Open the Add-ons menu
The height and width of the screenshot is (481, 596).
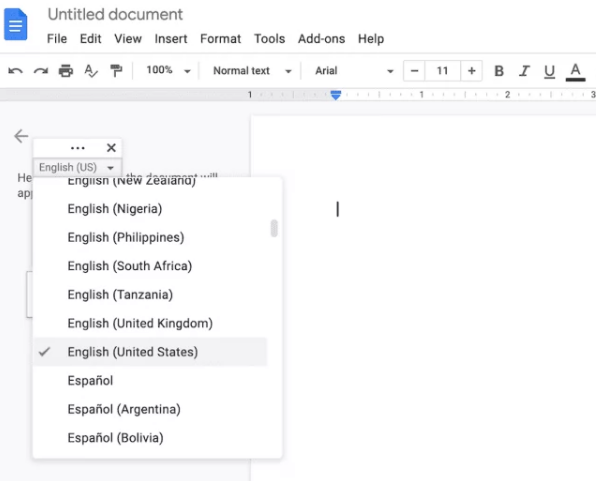(x=321, y=39)
